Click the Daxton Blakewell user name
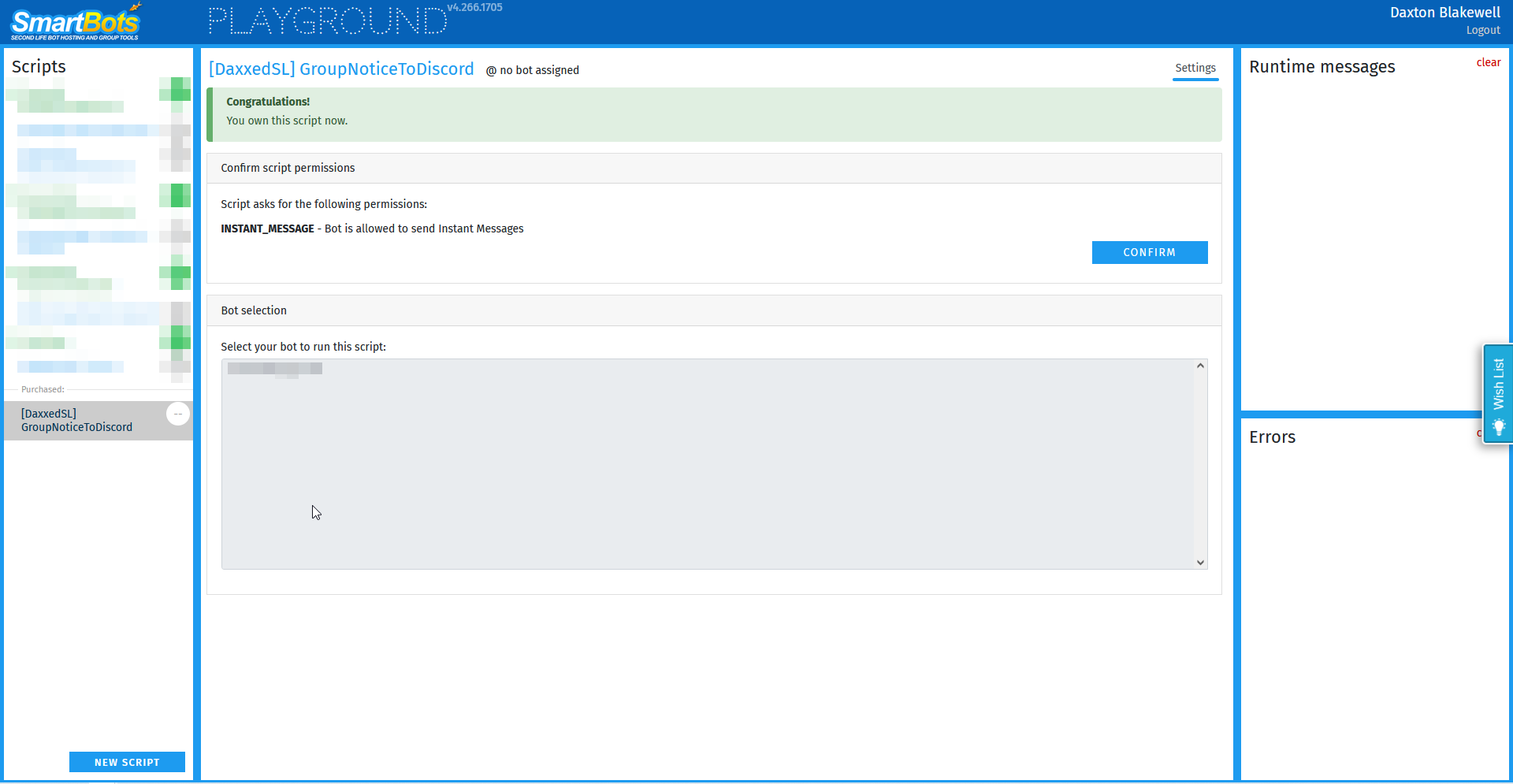Viewport: 1513px width, 784px height. 1444,13
